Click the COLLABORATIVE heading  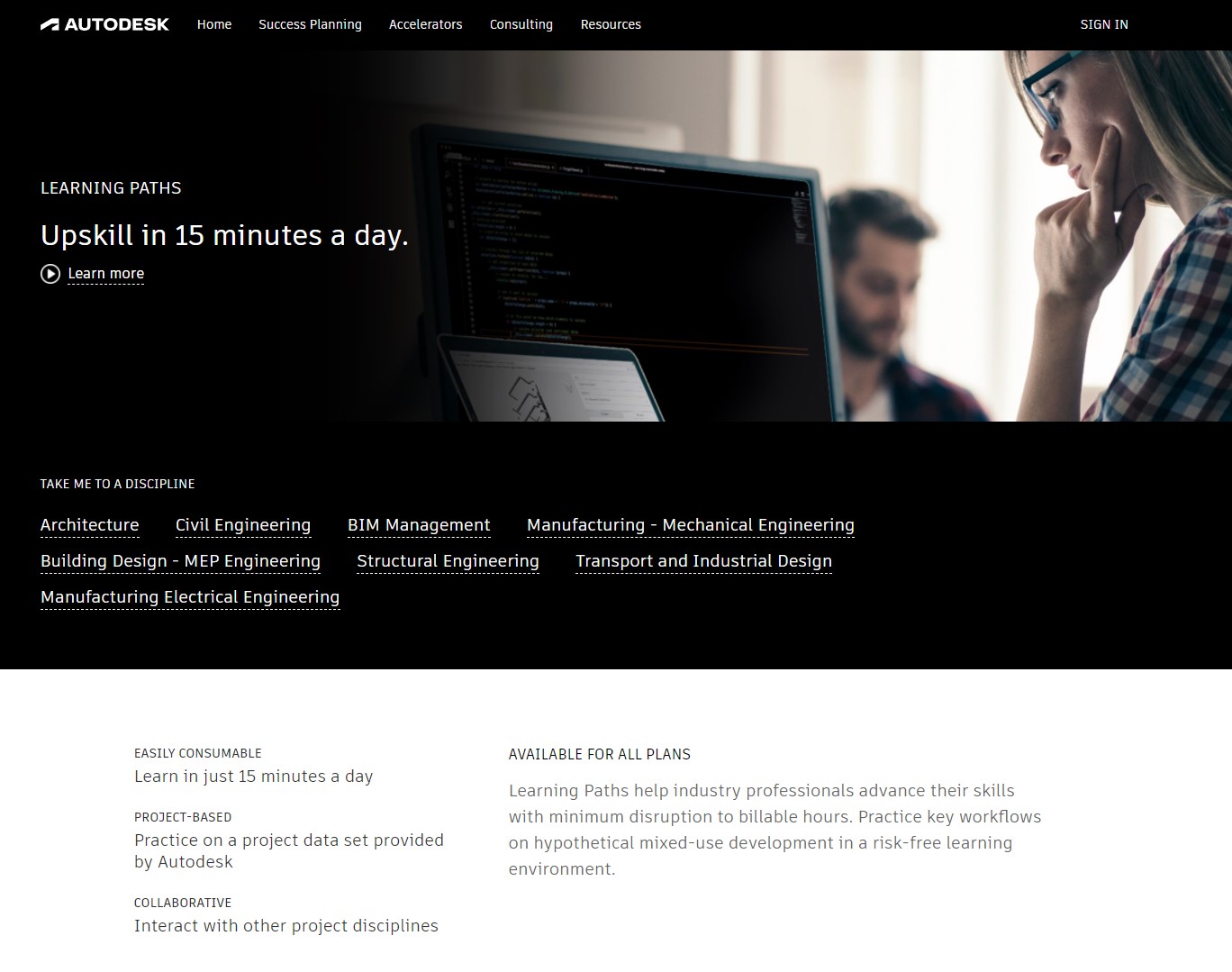point(183,903)
